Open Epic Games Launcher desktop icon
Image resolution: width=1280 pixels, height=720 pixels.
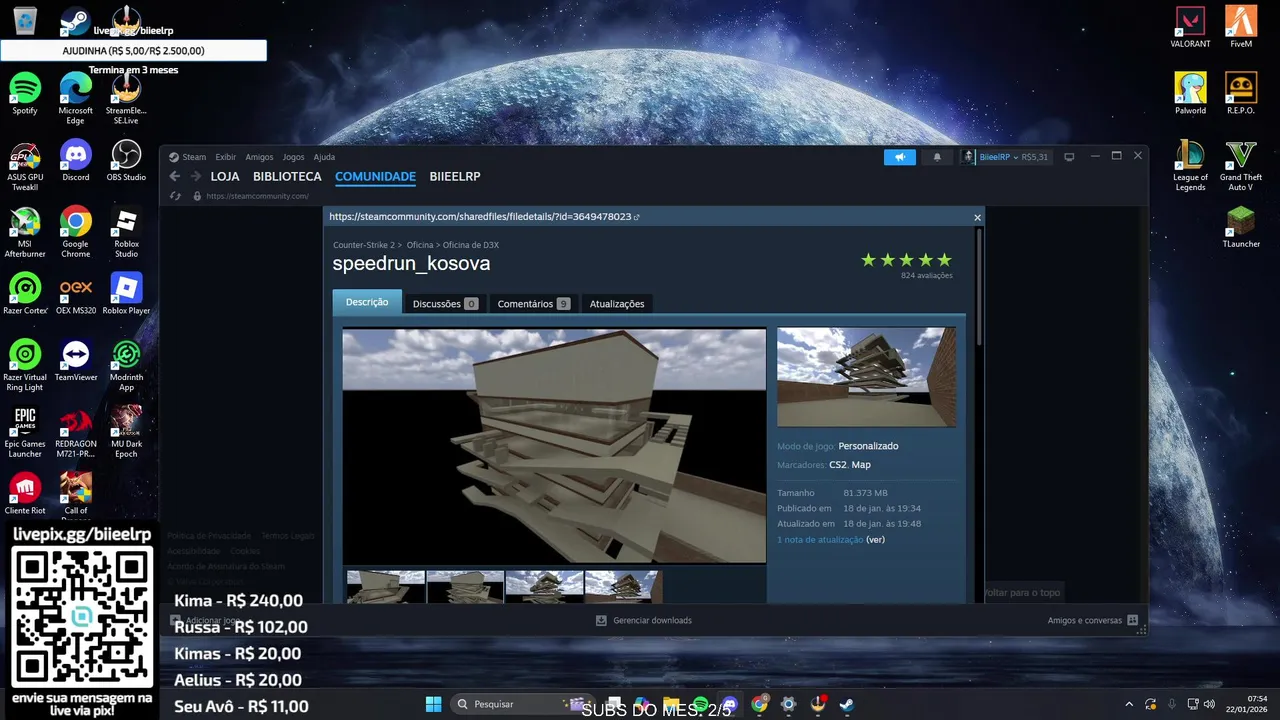[25, 432]
